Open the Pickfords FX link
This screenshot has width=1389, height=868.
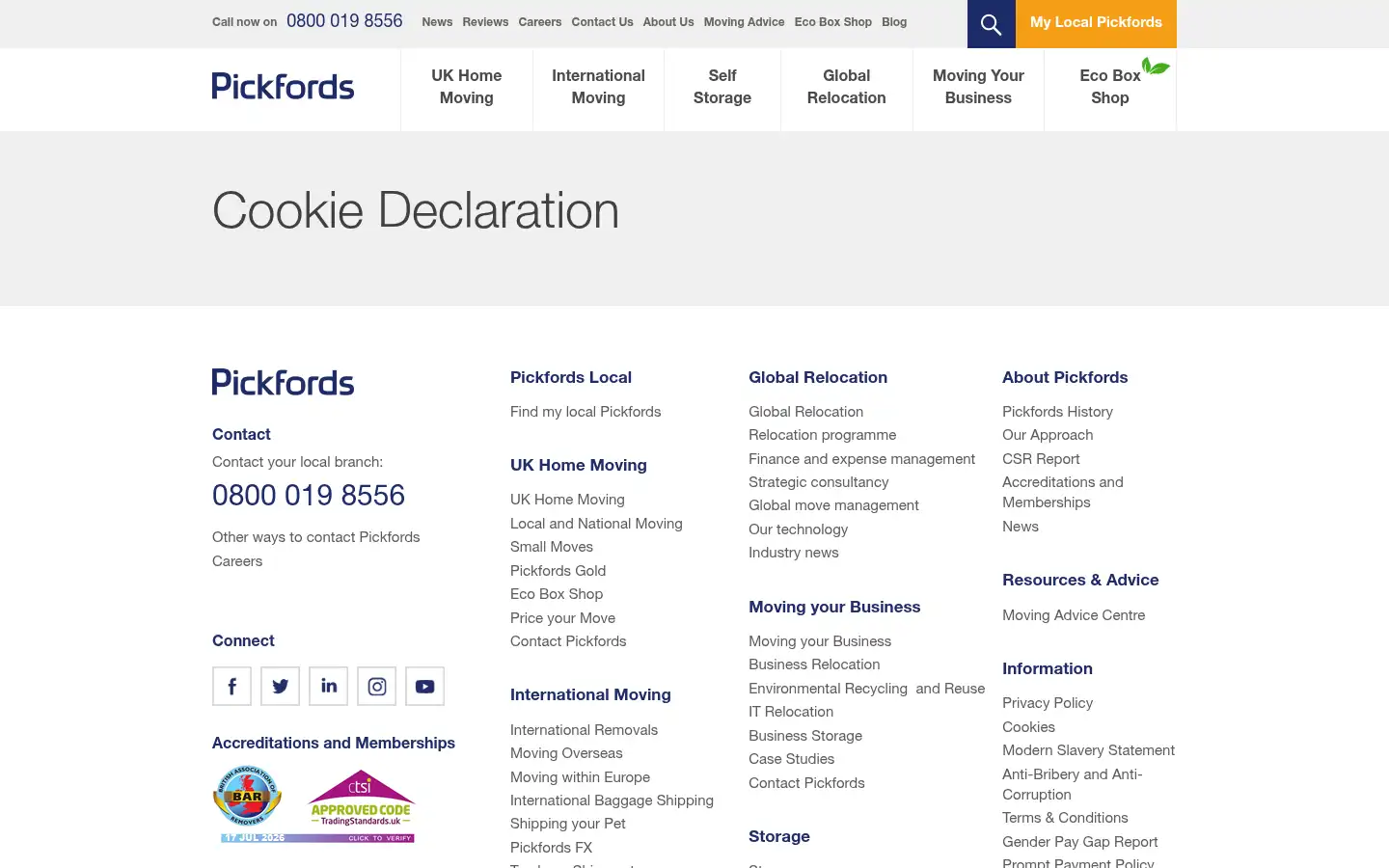551,848
